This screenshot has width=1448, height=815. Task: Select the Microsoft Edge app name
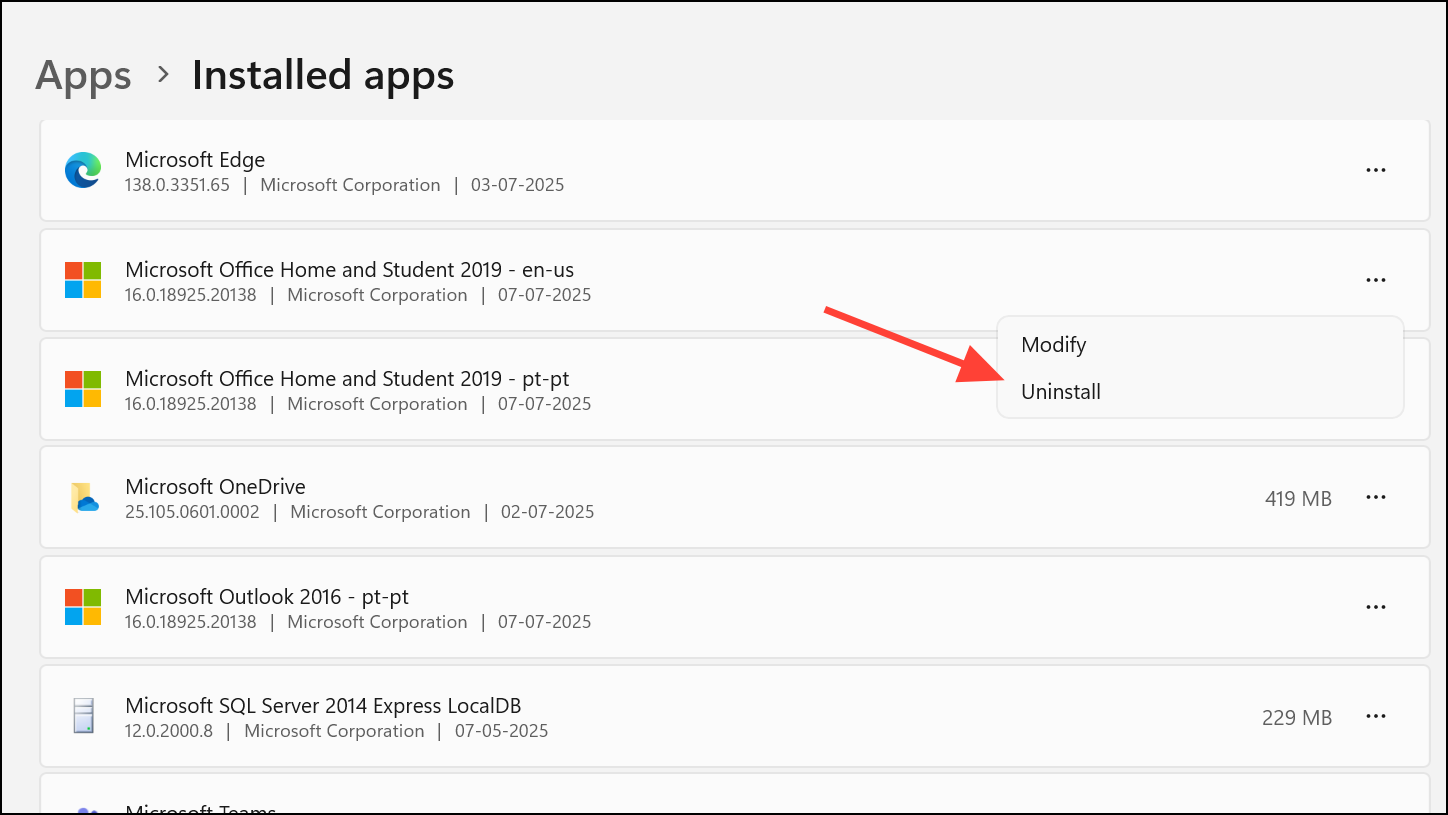195,160
